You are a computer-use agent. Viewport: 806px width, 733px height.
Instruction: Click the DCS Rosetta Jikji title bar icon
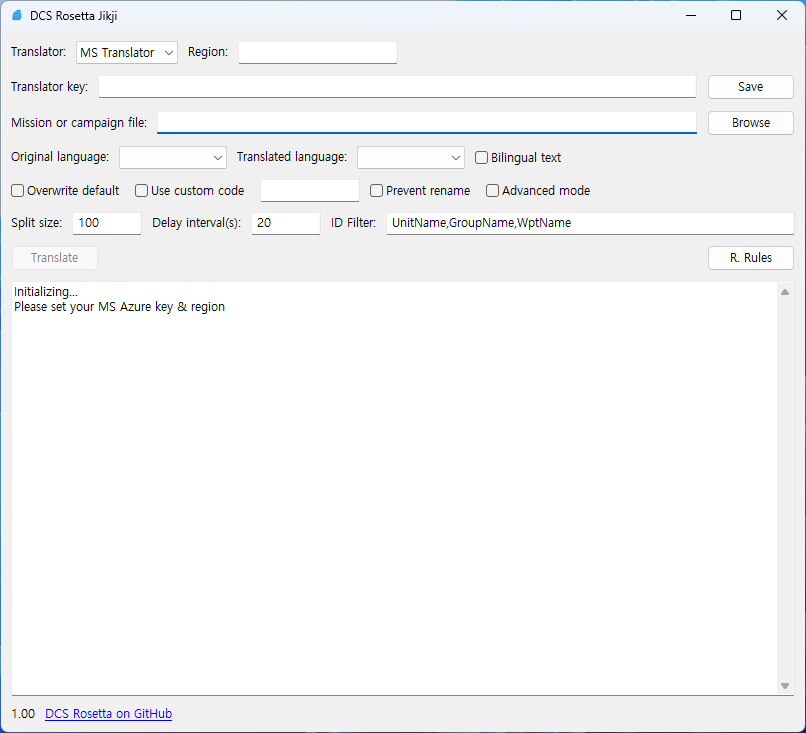[x=16, y=15]
